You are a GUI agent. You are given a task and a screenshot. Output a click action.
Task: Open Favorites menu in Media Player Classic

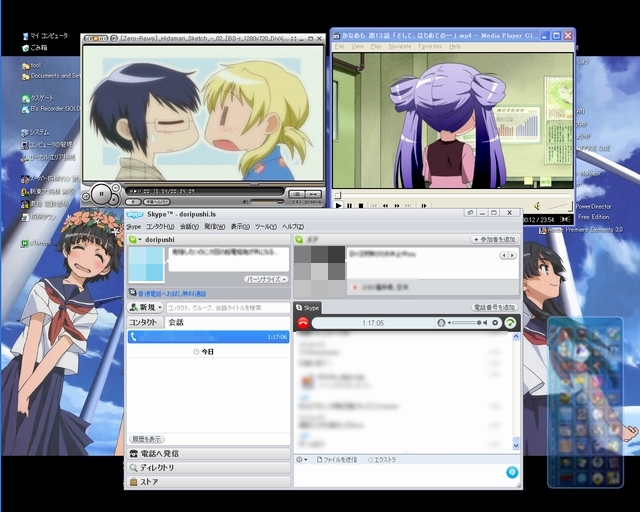[430, 47]
